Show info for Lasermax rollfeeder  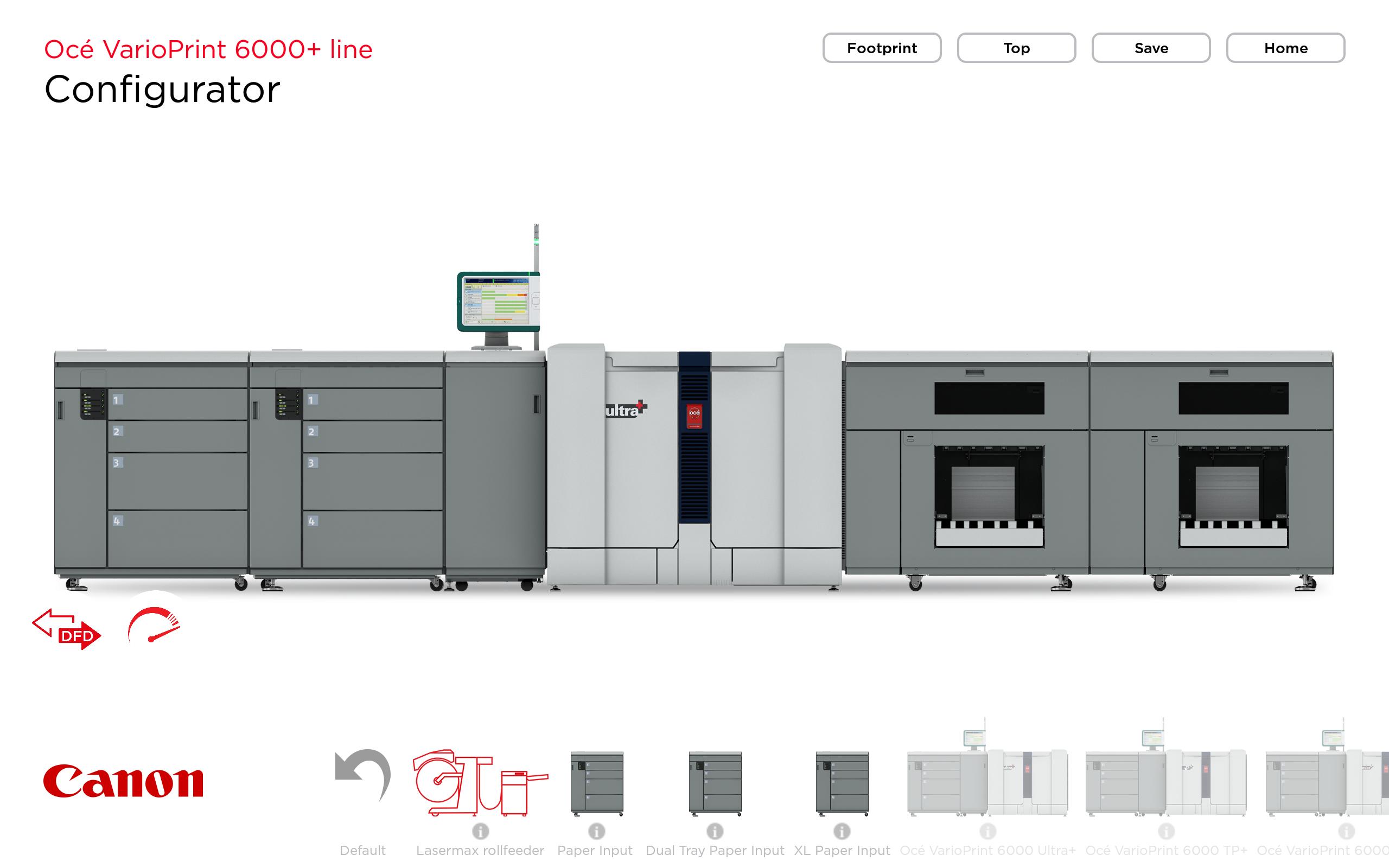[x=480, y=831]
